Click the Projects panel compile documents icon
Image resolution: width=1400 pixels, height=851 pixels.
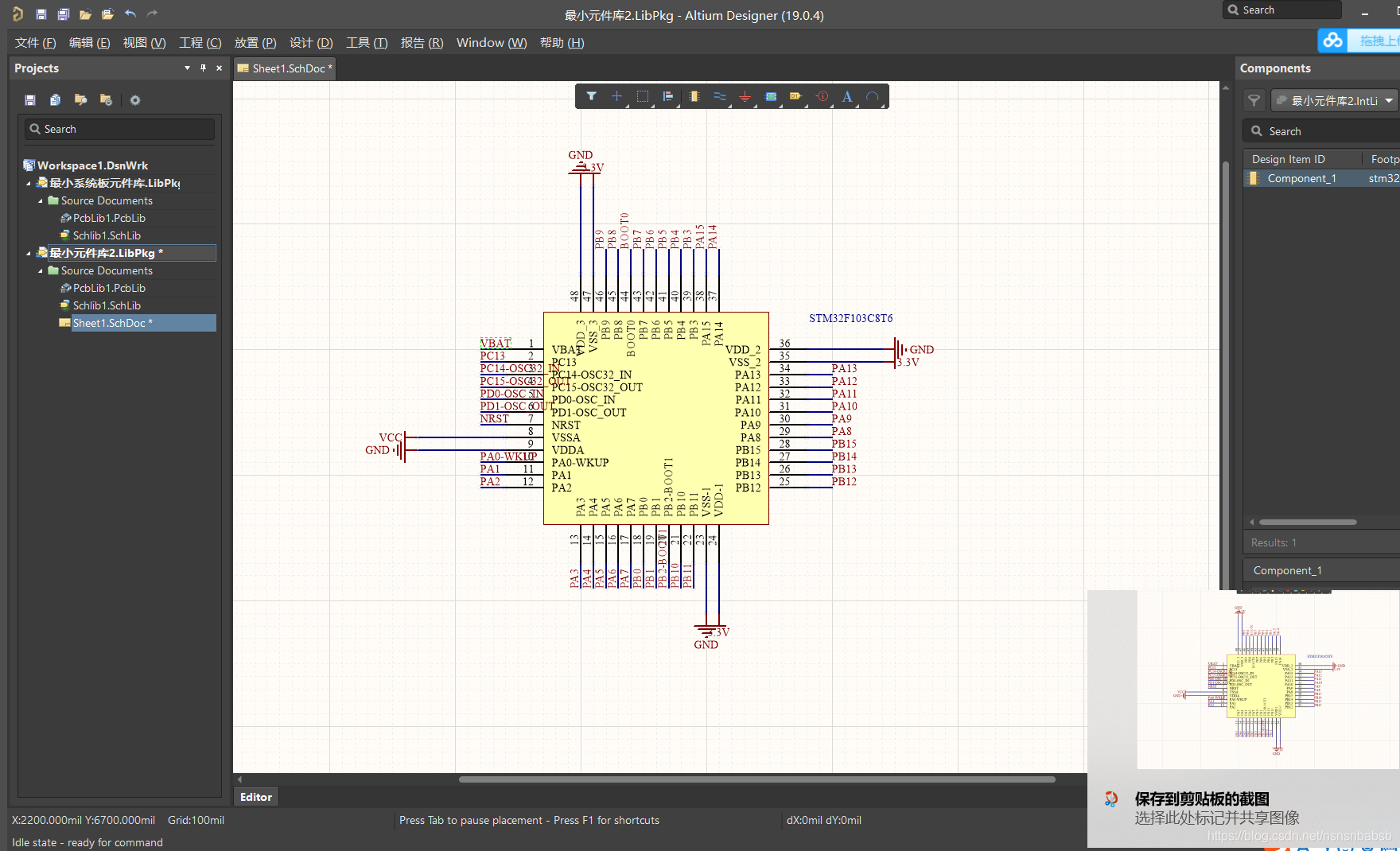pos(56,100)
